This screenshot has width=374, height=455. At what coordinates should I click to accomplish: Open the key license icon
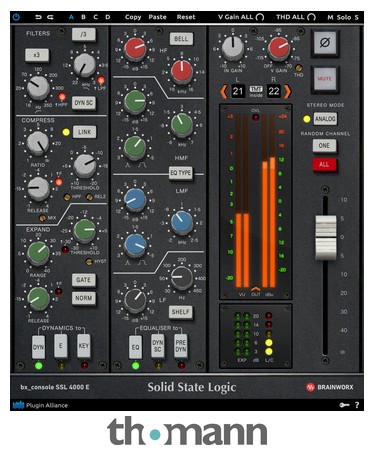coord(344,405)
